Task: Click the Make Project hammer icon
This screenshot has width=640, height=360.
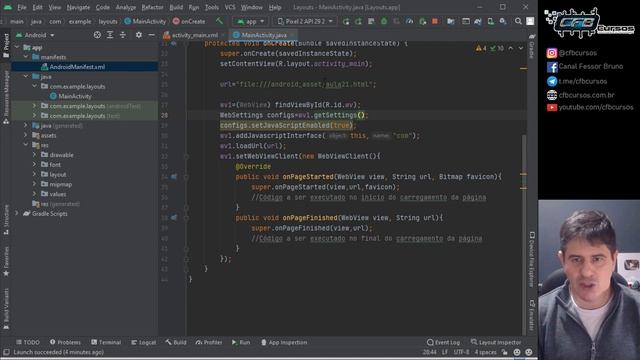Action: pyautogui.click(x=219, y=21)
